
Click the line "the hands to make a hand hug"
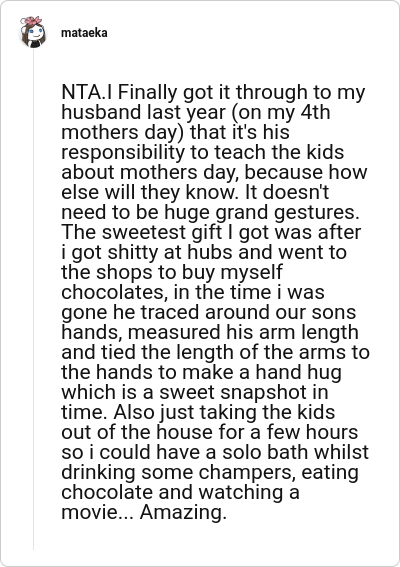coord(201,372)
